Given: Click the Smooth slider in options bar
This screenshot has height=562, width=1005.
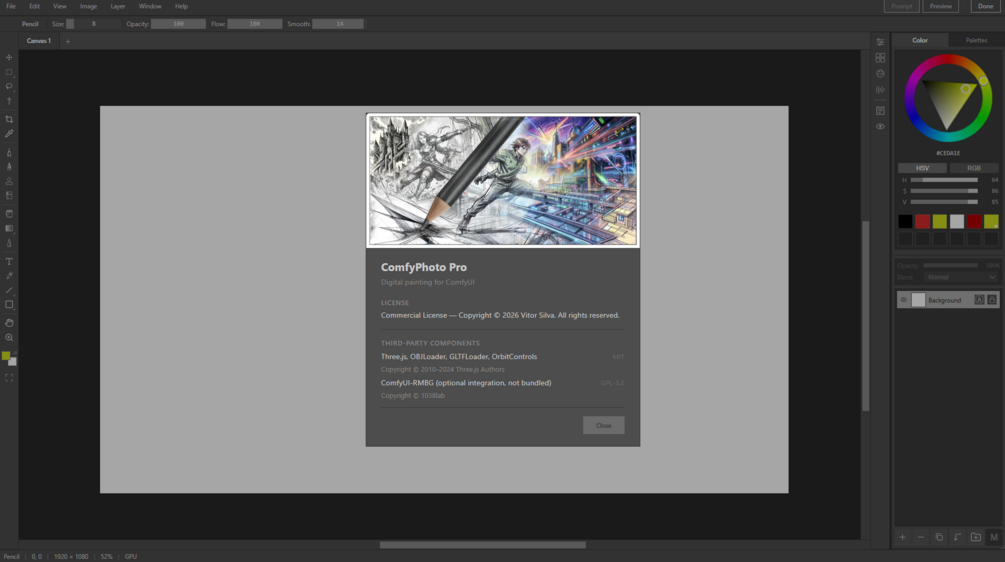Looking at the screenshot, I should pyautogui.click(x=338, y=24).
